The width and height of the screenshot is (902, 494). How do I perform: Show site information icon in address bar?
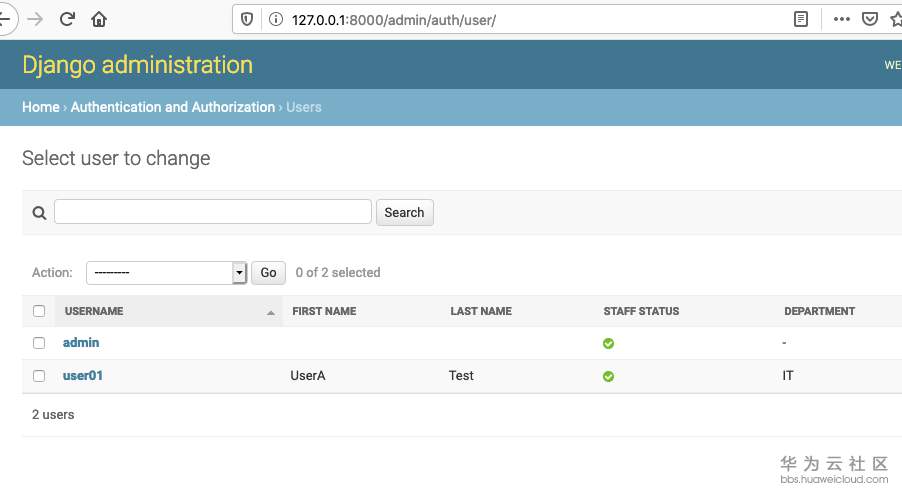coord(276,20)
